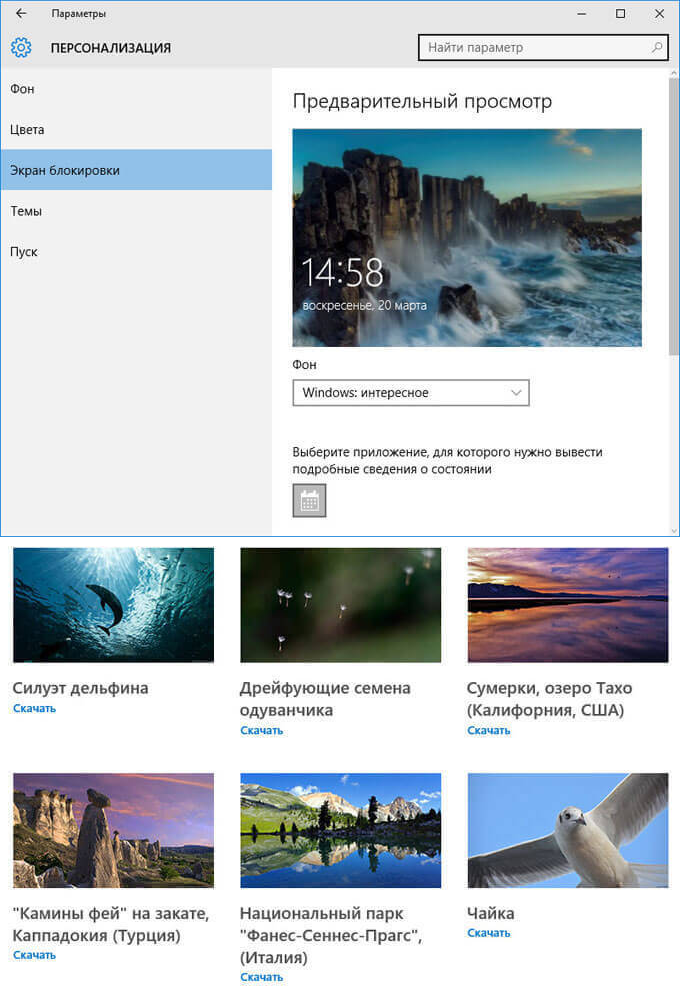Click Скачать under Сумерки, озеро Тахо
The image size is (680, 988).
point(488,731)
